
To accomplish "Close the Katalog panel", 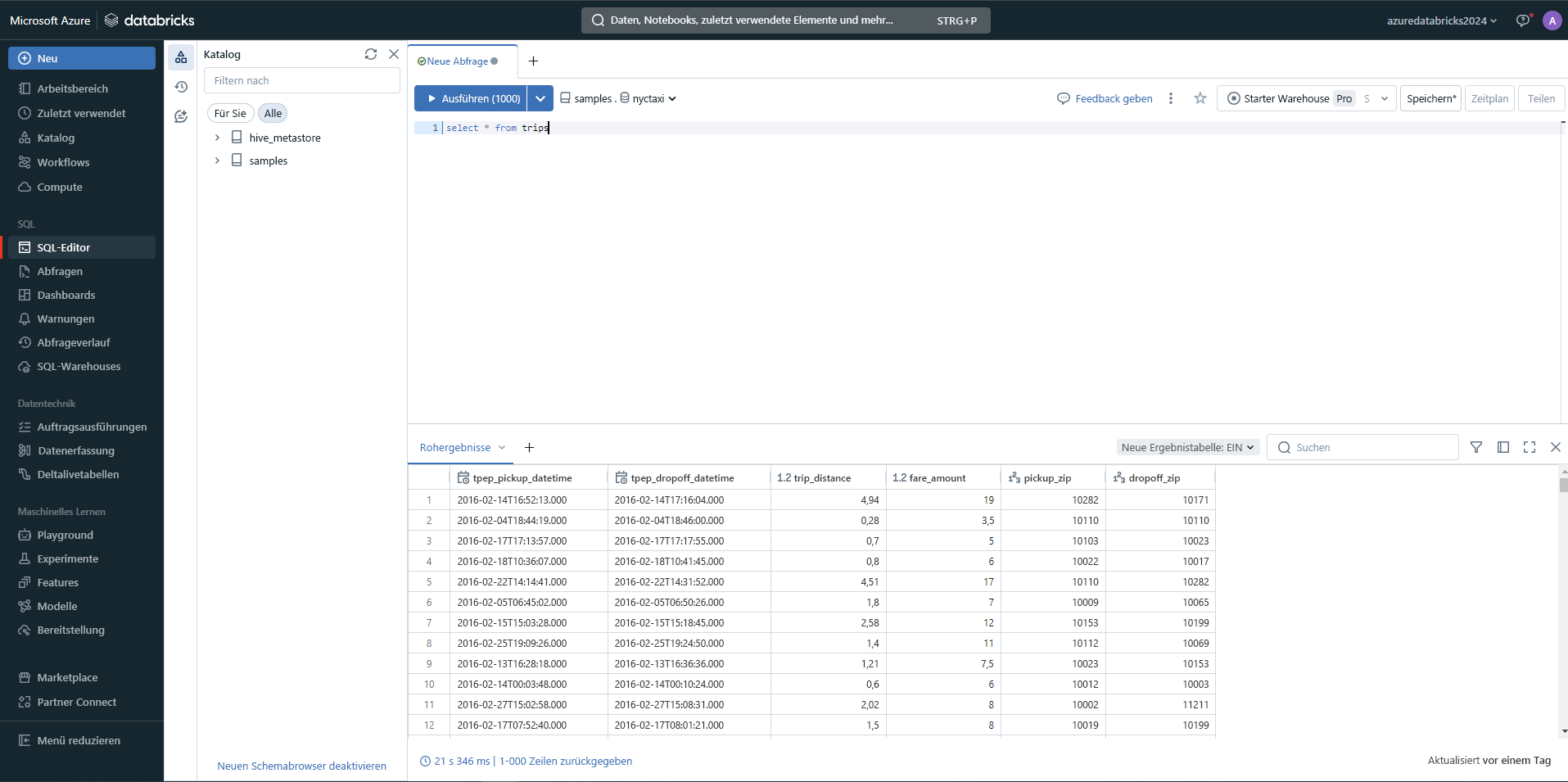I will pyautogui.click(x=394, y=54).
